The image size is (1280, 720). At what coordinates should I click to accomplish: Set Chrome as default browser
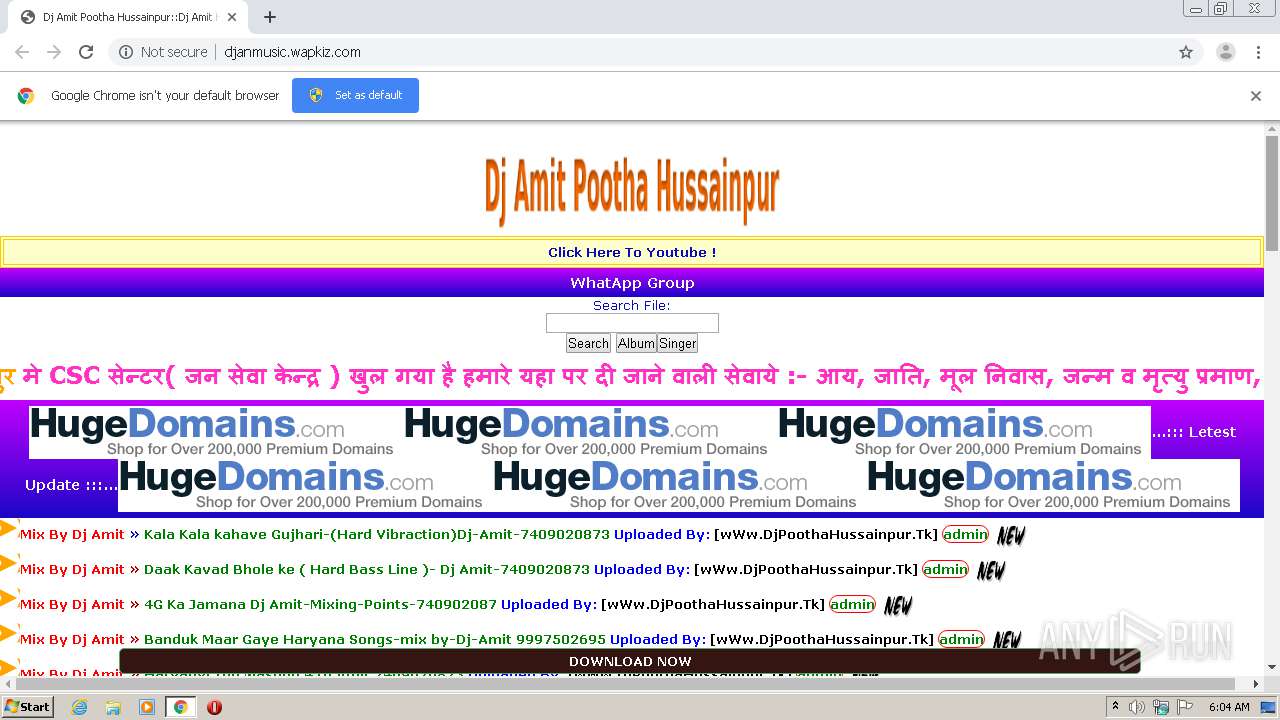tap(355, 95)
